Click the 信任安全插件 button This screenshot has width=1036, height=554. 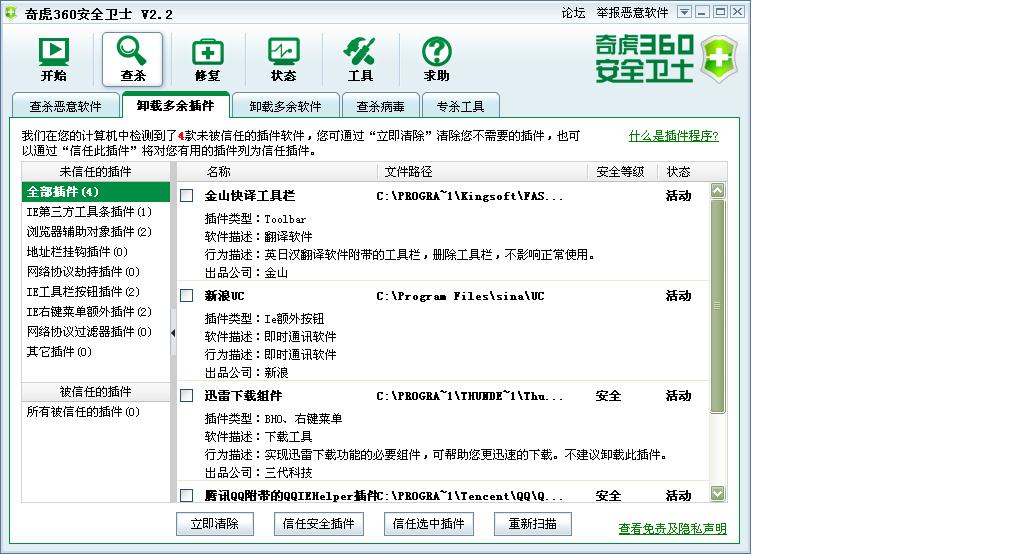pos(318,524)
